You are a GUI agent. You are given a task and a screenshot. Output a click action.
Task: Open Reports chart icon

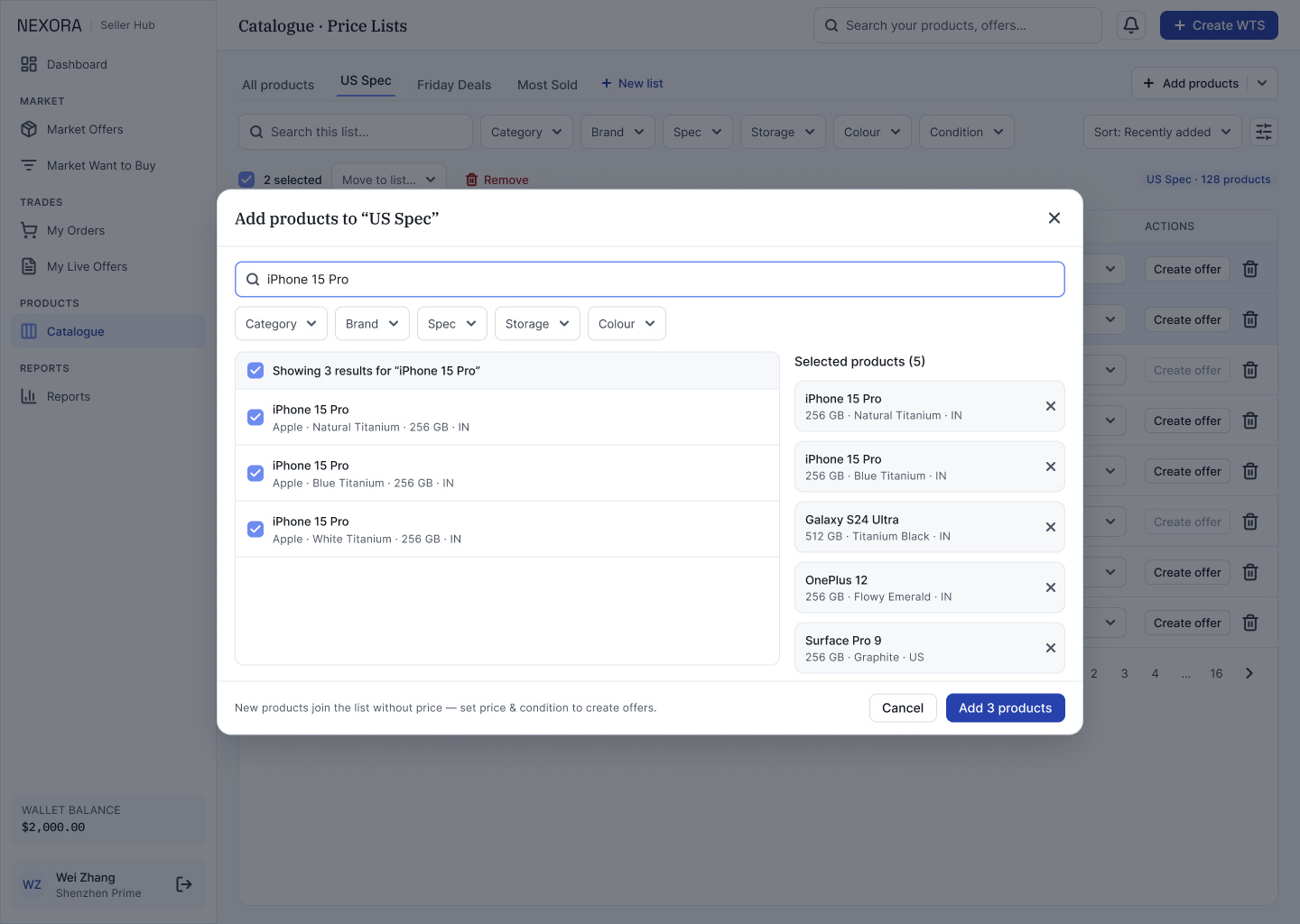click(x=29, y=396)
